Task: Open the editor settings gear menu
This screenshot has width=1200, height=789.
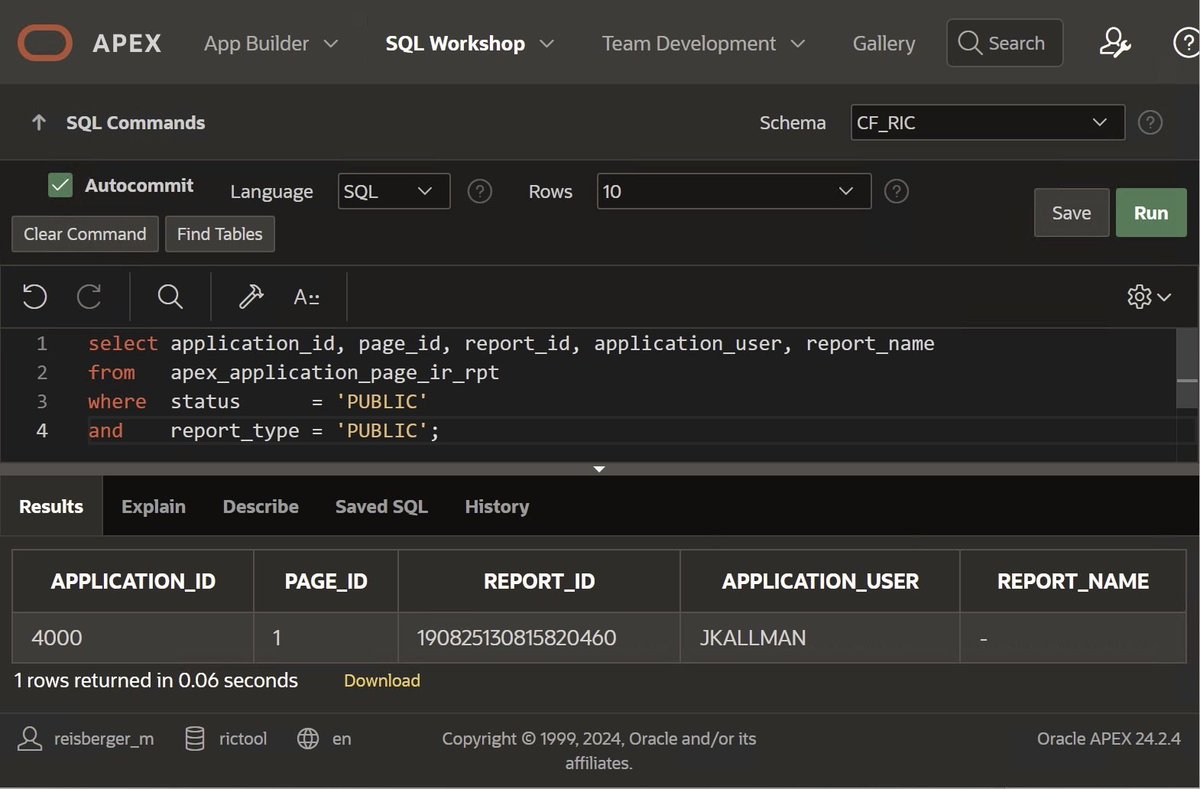Action: point(1149,296)
